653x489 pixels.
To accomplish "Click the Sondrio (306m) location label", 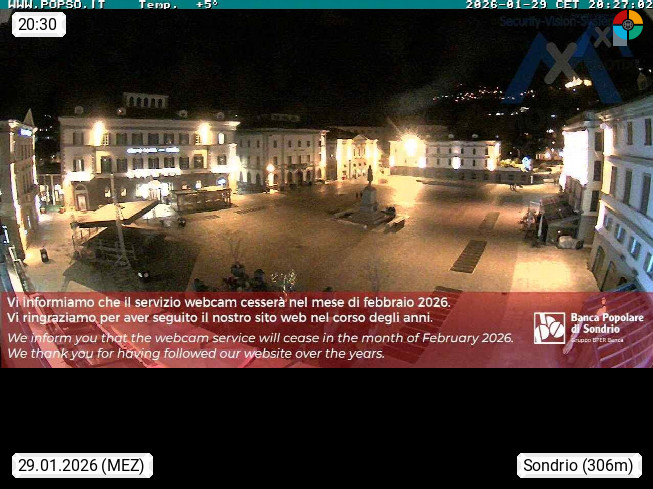I will (579, 465).
